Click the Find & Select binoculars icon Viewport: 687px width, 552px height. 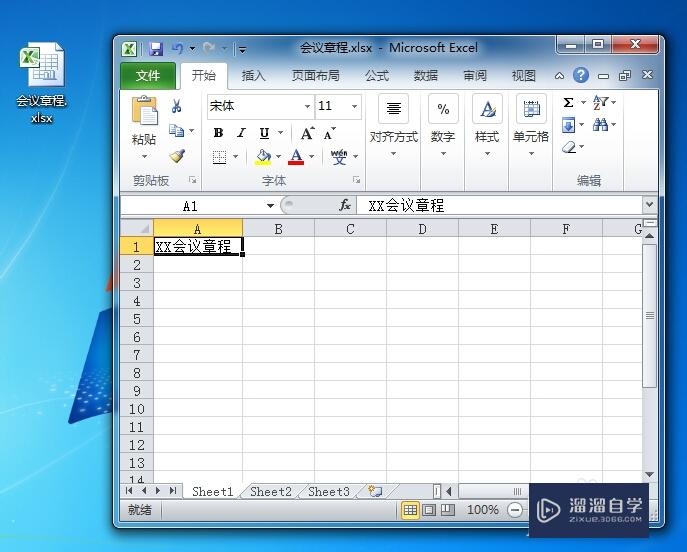(600, 125)
